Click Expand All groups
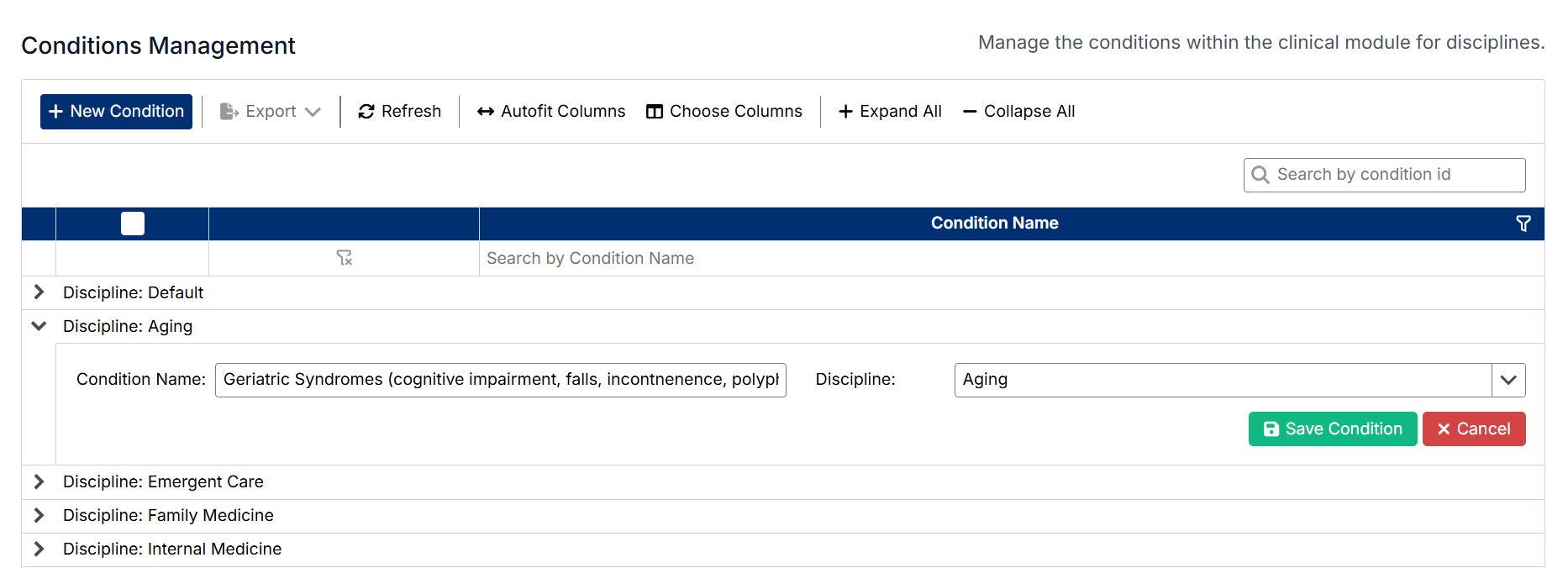Image resolution: width=1568 pixels, height=568 pixels. point(890,112)
